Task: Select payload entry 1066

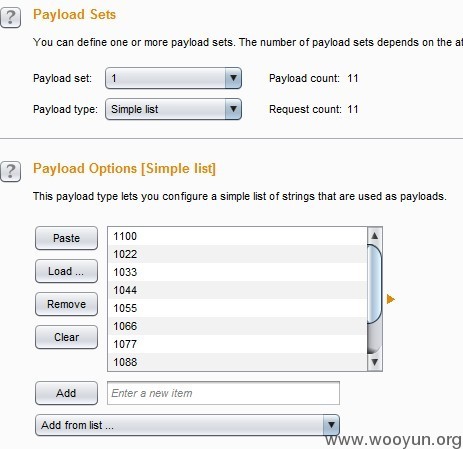Action: click(237, 326)
